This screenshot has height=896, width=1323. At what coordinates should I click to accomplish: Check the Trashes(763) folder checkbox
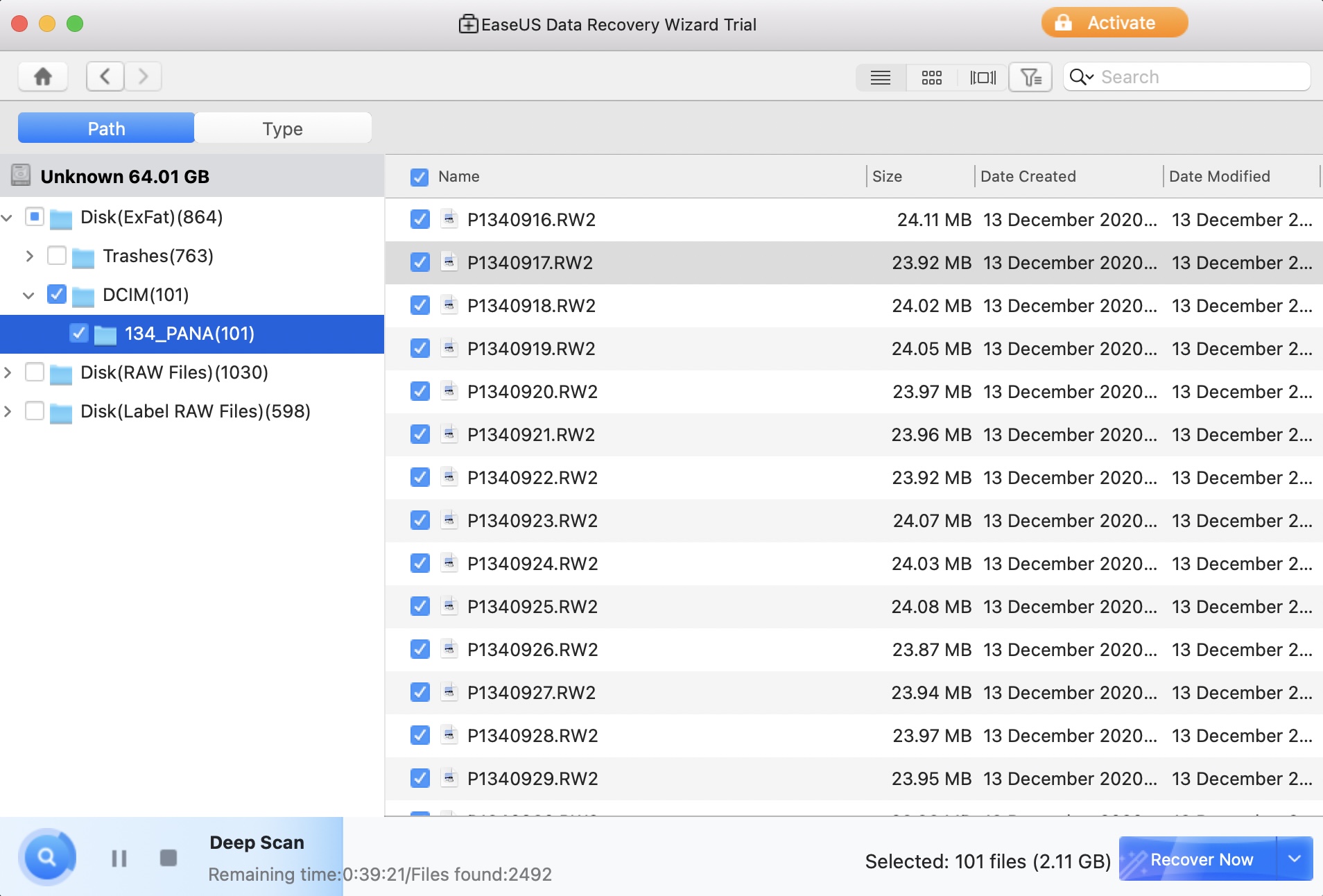[x=57, y=256]
